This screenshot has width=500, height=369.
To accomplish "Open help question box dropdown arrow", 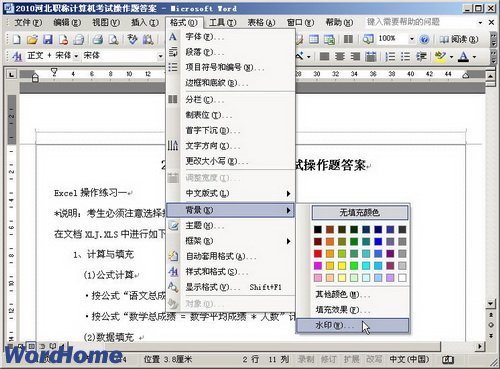I will [x=480, y=23].
